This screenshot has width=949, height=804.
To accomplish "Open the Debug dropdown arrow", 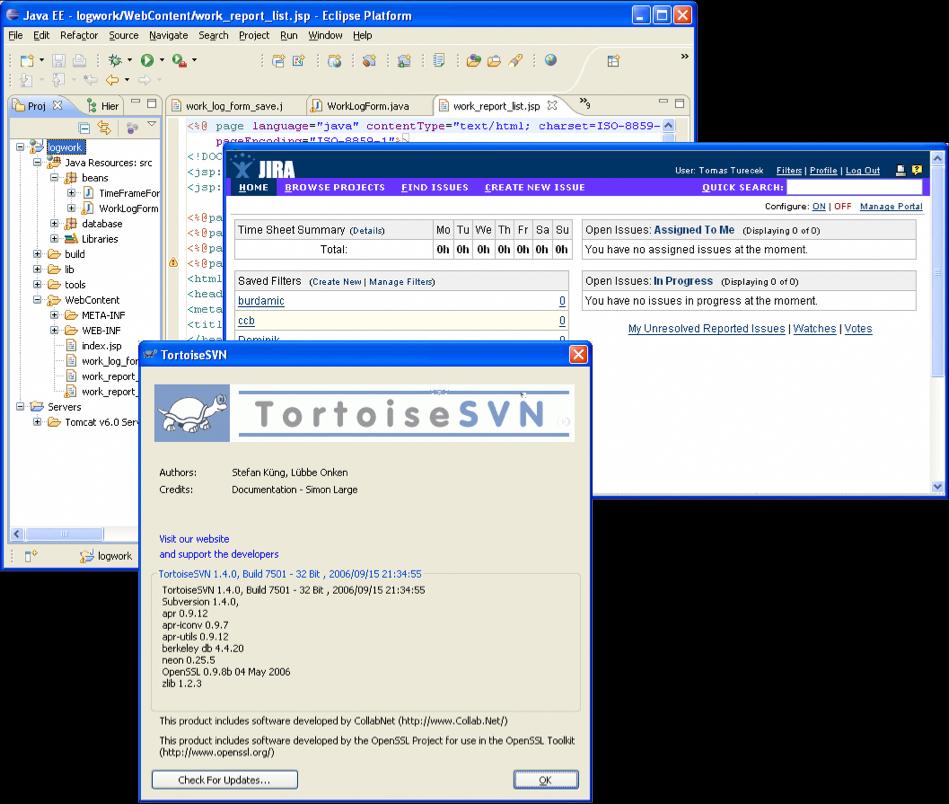I will pyautogui.click(x=130, y=60).
